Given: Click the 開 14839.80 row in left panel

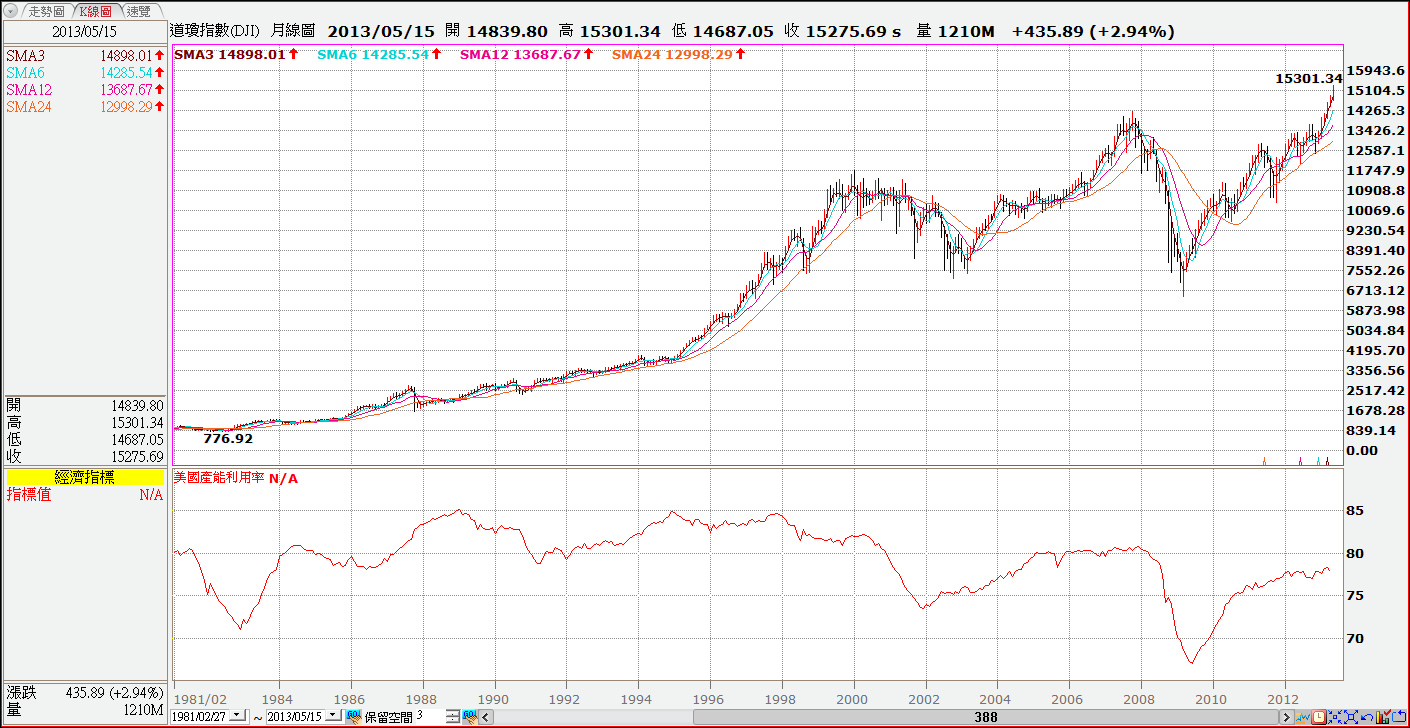Looking at the screenshot, I should (84, 405).
